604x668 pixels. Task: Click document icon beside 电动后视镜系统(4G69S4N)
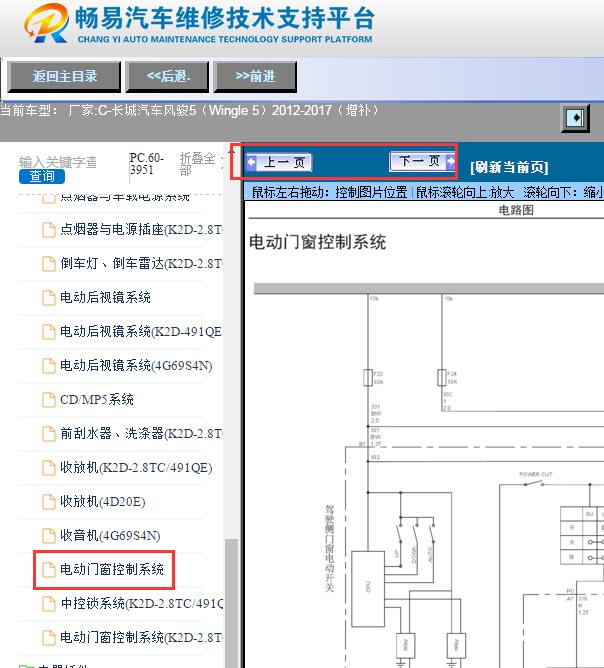49,366
